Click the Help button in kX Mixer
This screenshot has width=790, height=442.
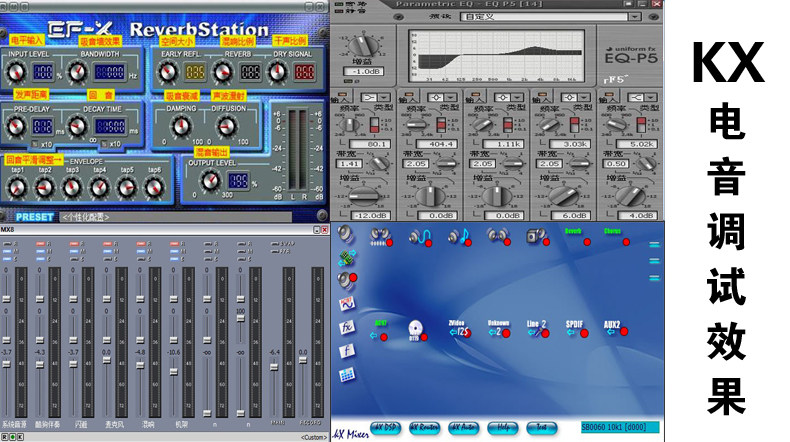(502, 428)
